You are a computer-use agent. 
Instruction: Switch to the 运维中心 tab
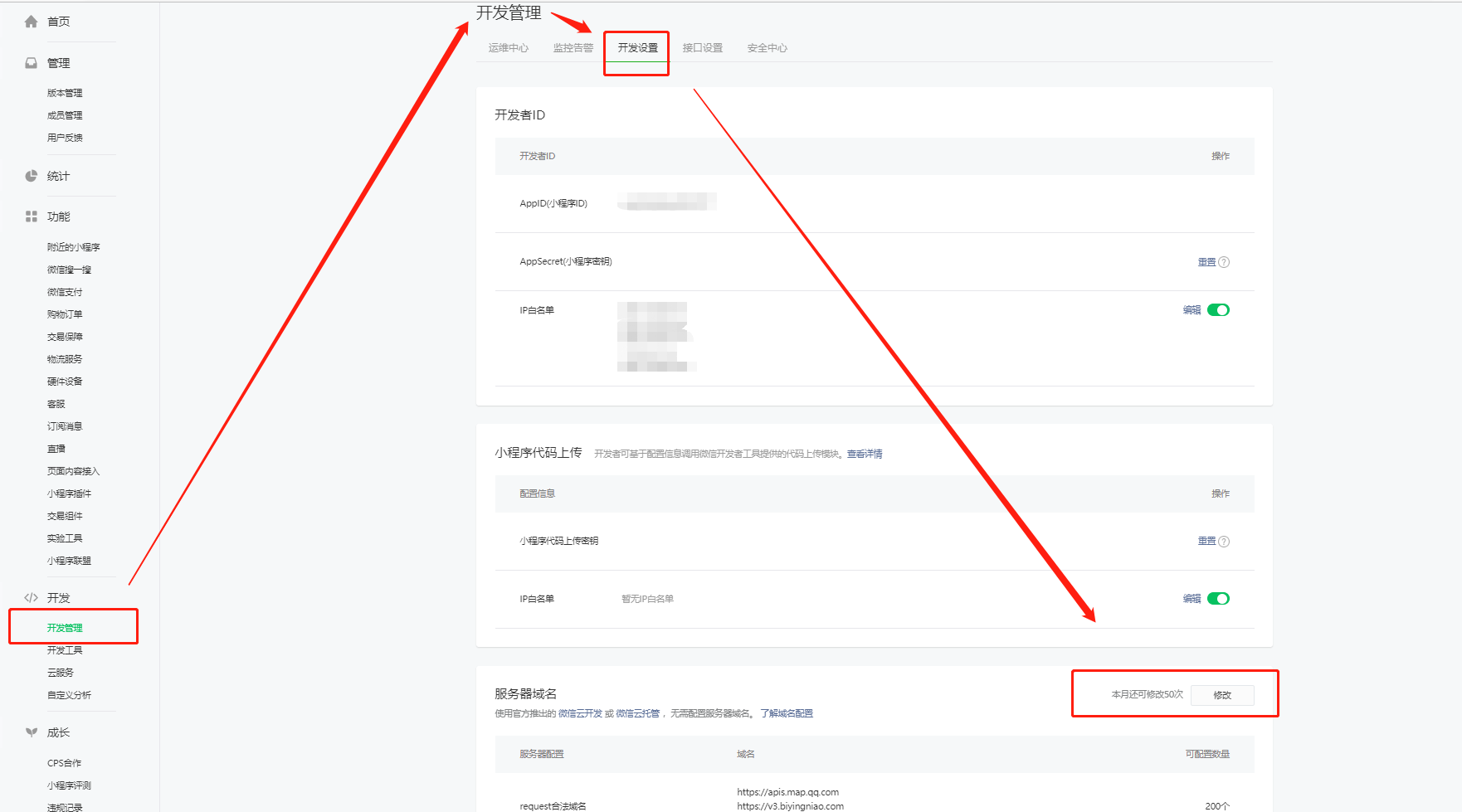(508, 48)
